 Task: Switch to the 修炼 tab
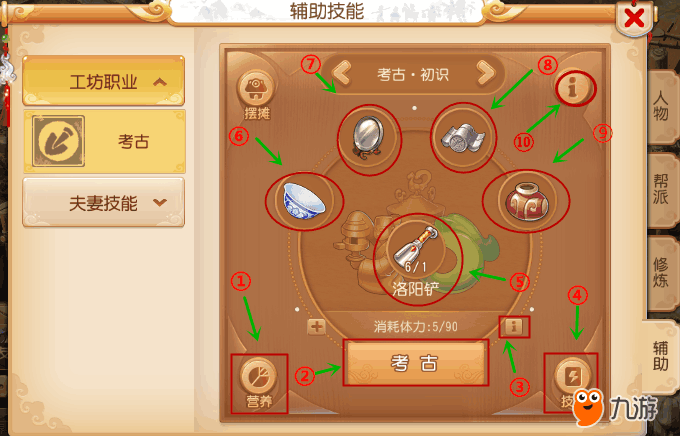coord(662,273)
